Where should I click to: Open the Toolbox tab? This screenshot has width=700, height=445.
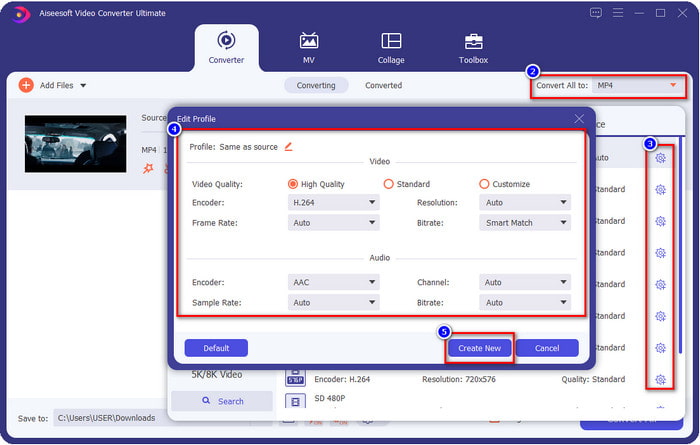pos(473,48)
